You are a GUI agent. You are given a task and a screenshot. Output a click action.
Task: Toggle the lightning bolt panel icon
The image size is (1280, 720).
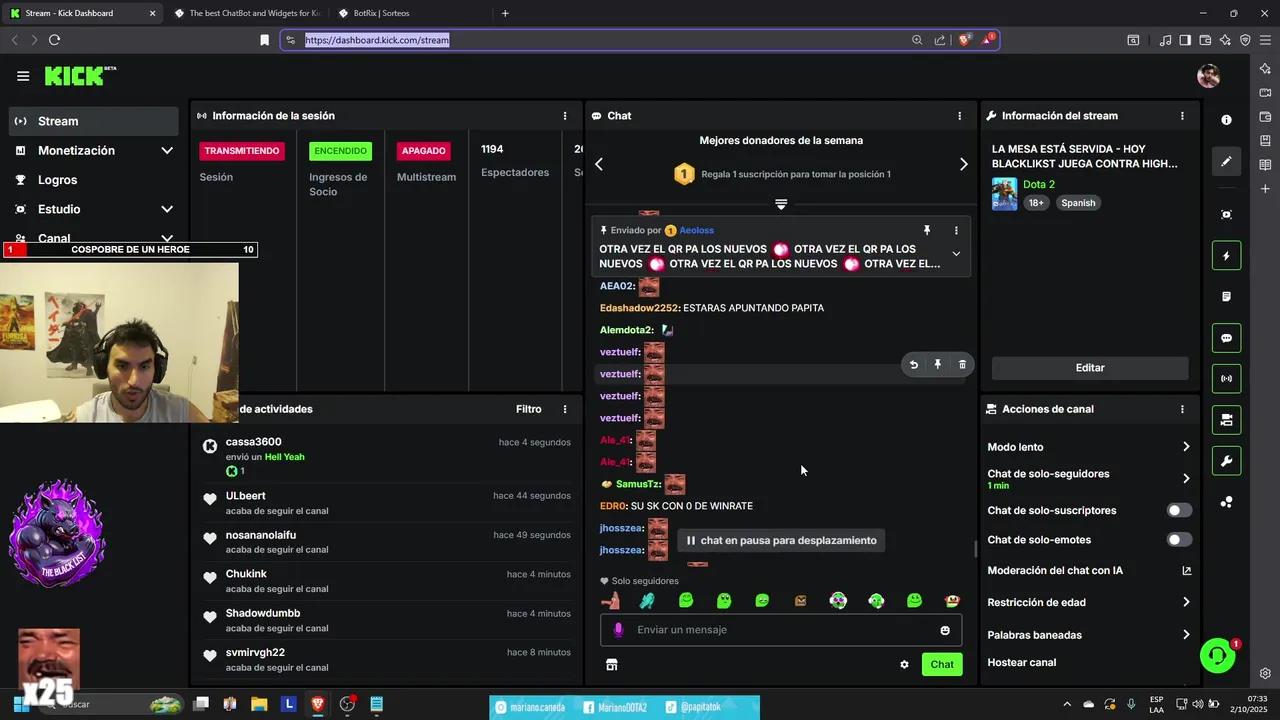coord(1226,256)
